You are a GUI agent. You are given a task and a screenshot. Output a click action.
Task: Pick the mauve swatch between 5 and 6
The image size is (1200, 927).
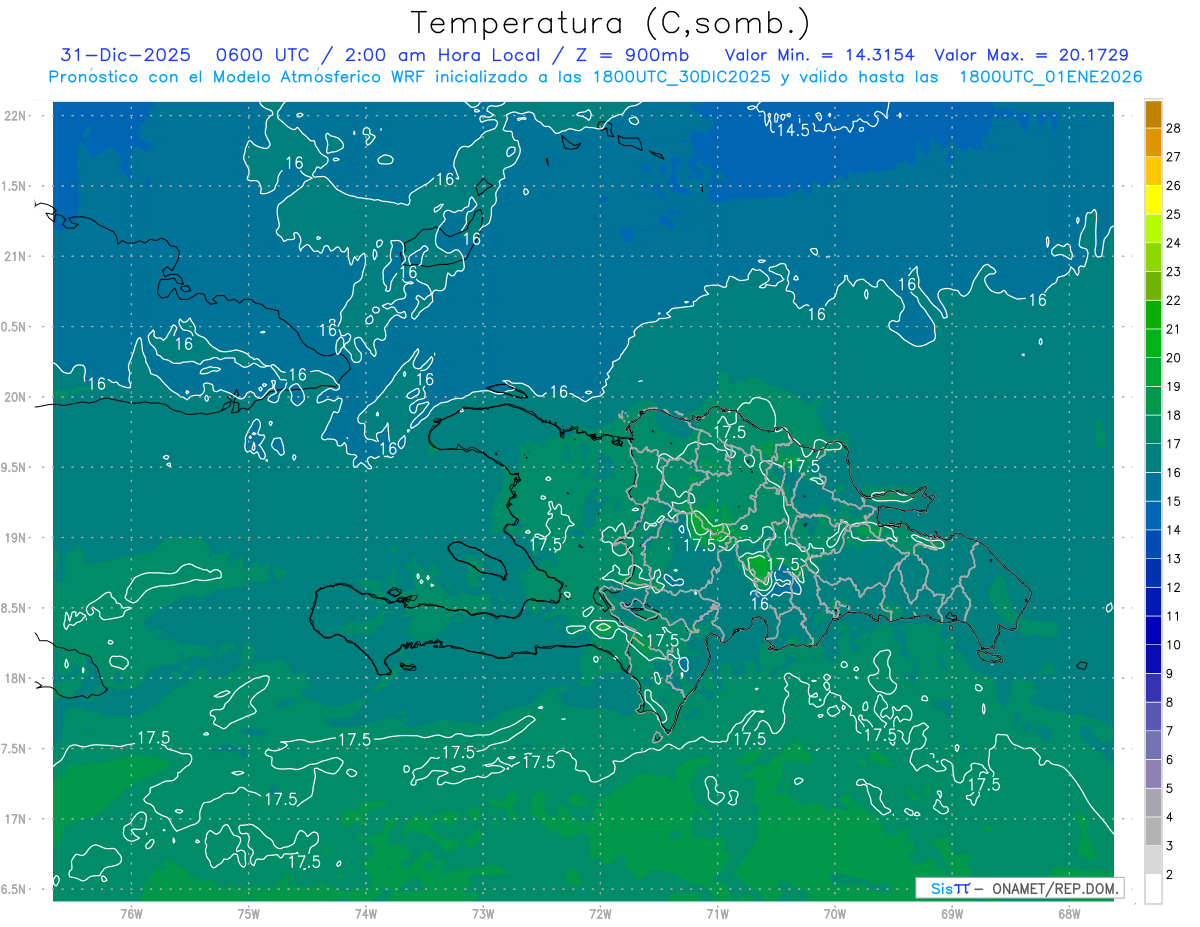[x=1153, y=774]
